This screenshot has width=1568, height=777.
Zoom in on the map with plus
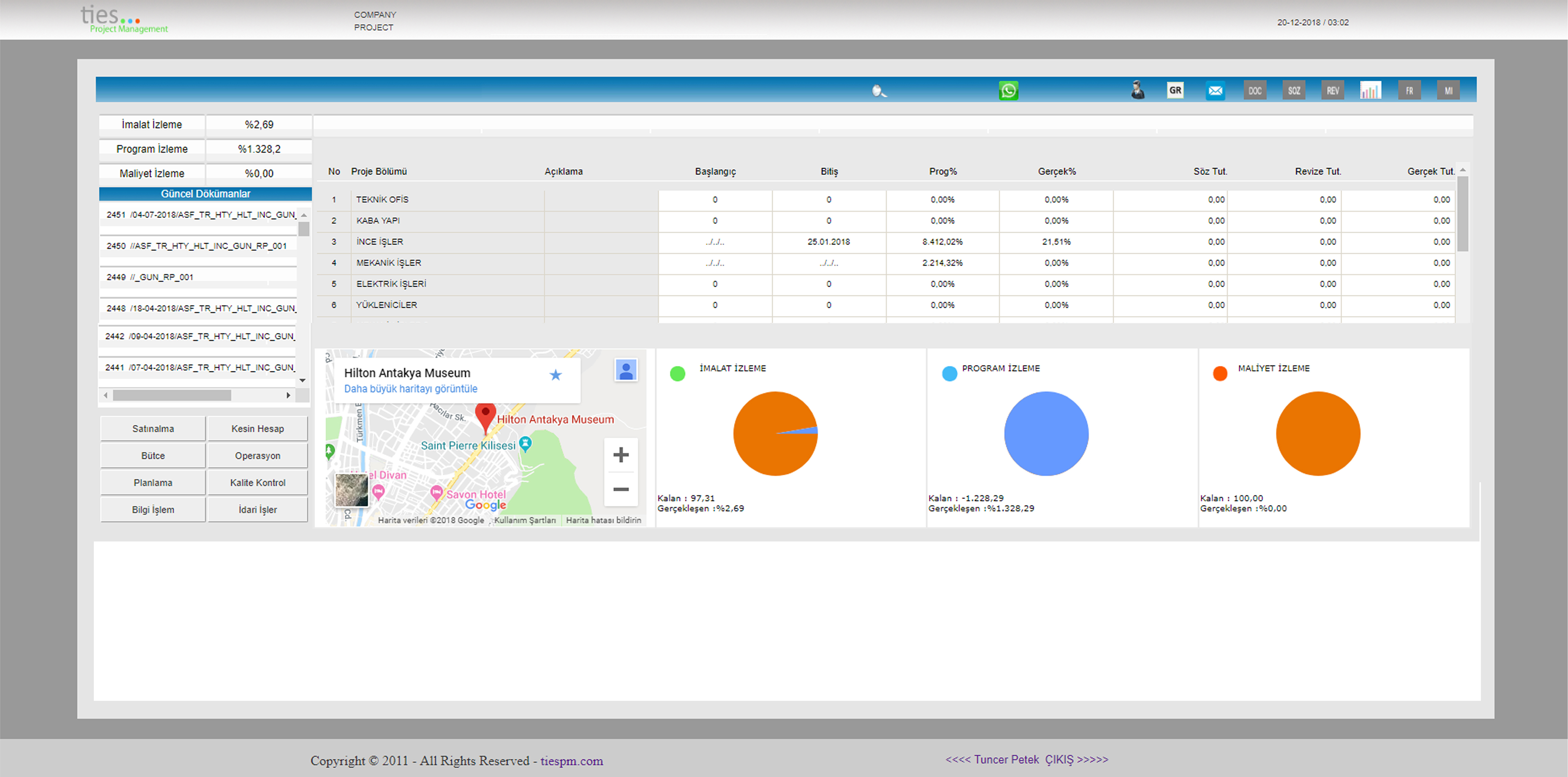(621, 455)
